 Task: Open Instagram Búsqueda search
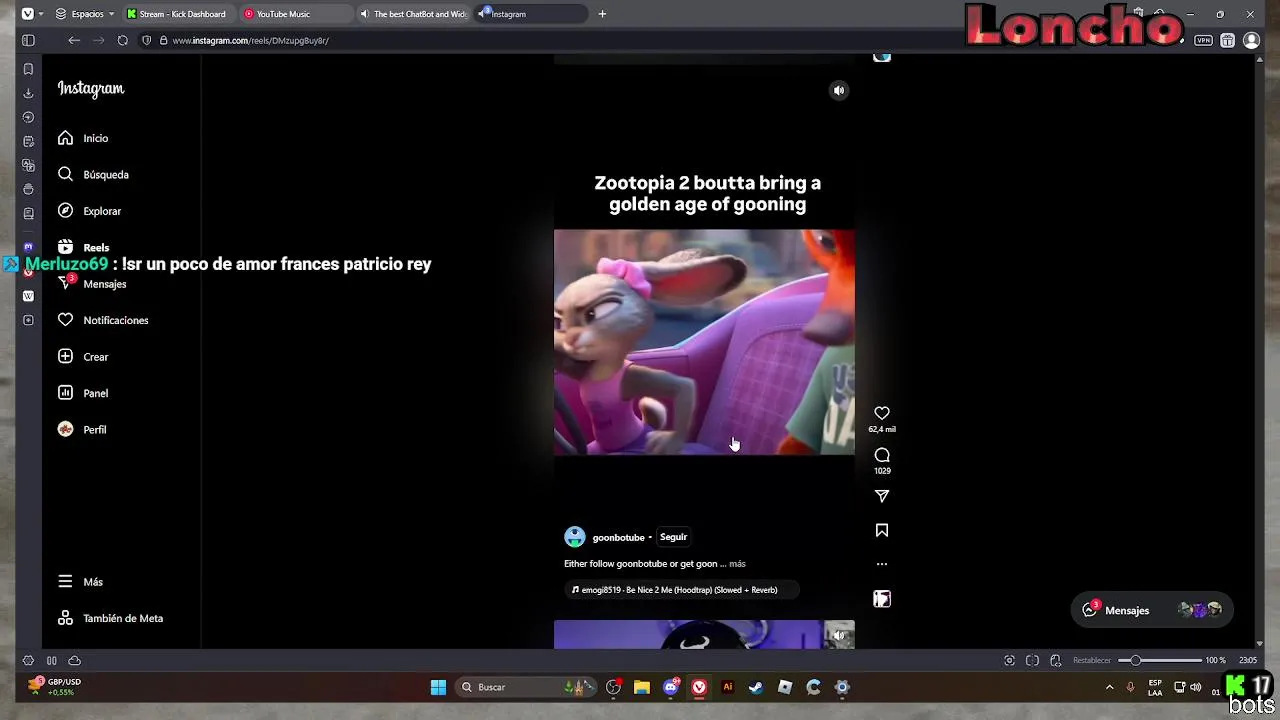(93, 174)
